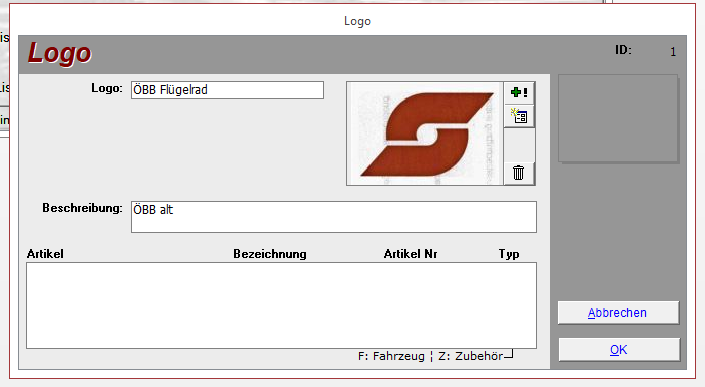Click the new form wizard icon
Viewport: 705px width, 387px height.
pos(519,116)
